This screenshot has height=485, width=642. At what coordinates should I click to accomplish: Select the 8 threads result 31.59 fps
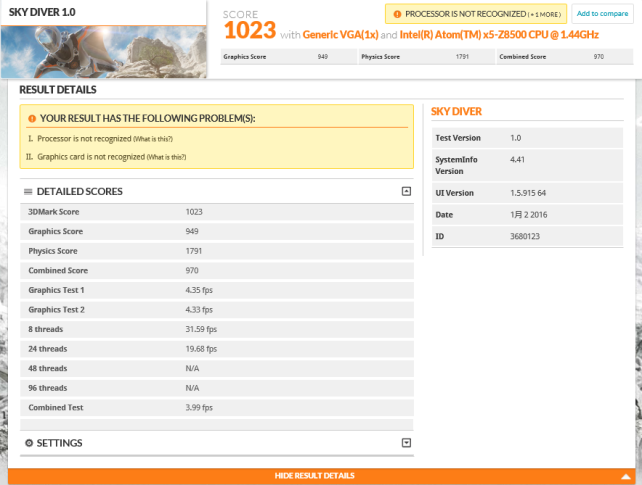point(201,329)
